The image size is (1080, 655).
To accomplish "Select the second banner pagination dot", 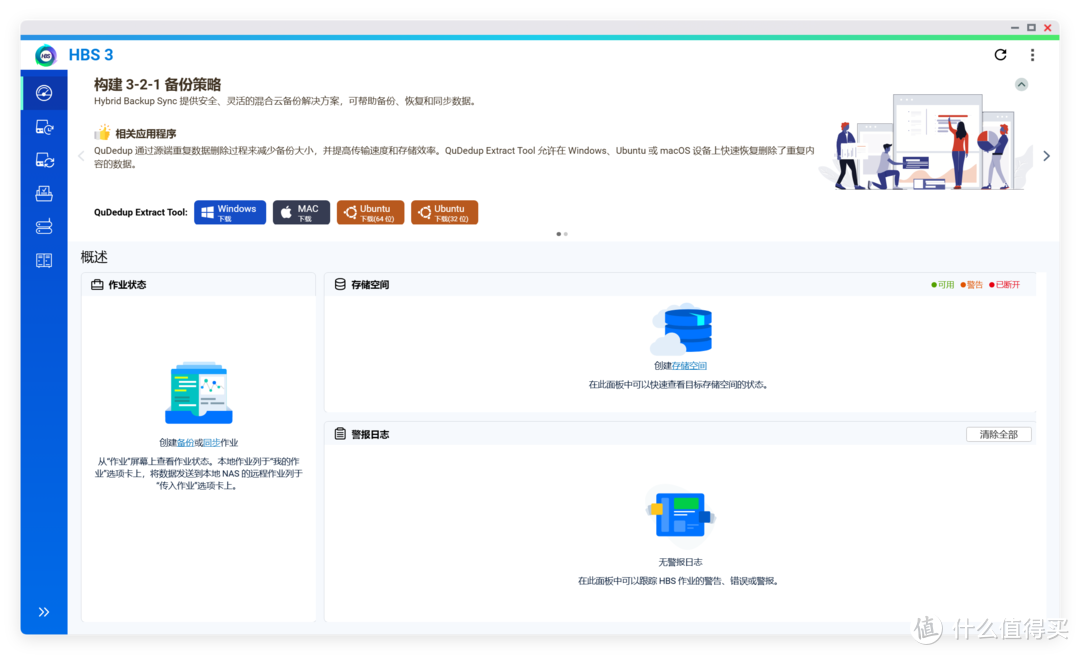I will 566,234.
